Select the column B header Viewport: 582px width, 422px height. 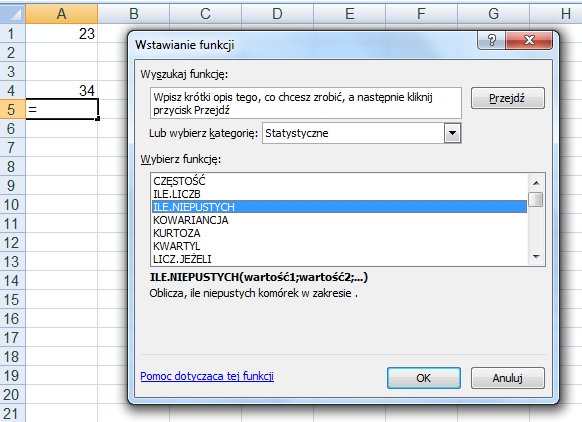[x=134, y=14]
